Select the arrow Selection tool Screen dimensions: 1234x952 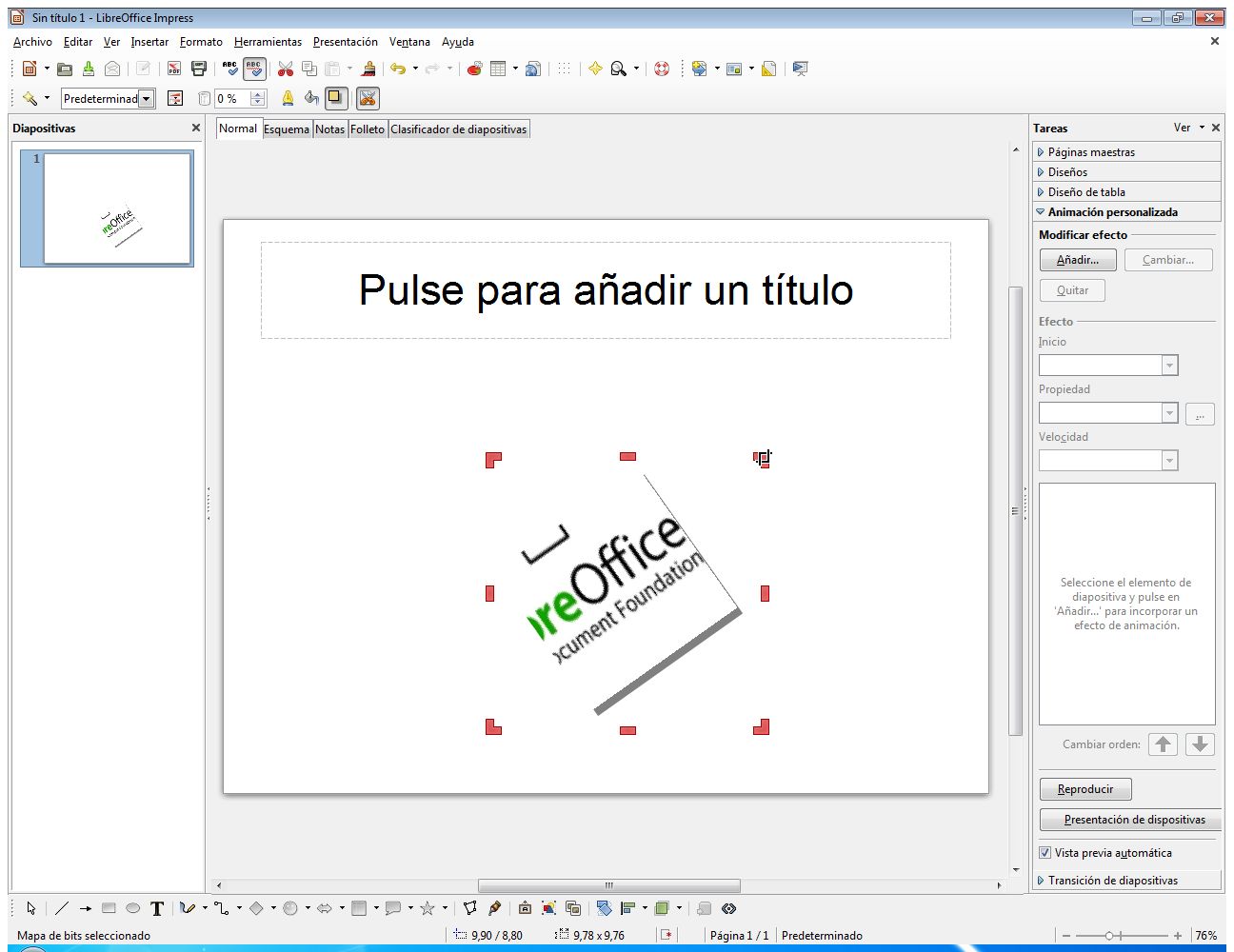pos(30,908)
